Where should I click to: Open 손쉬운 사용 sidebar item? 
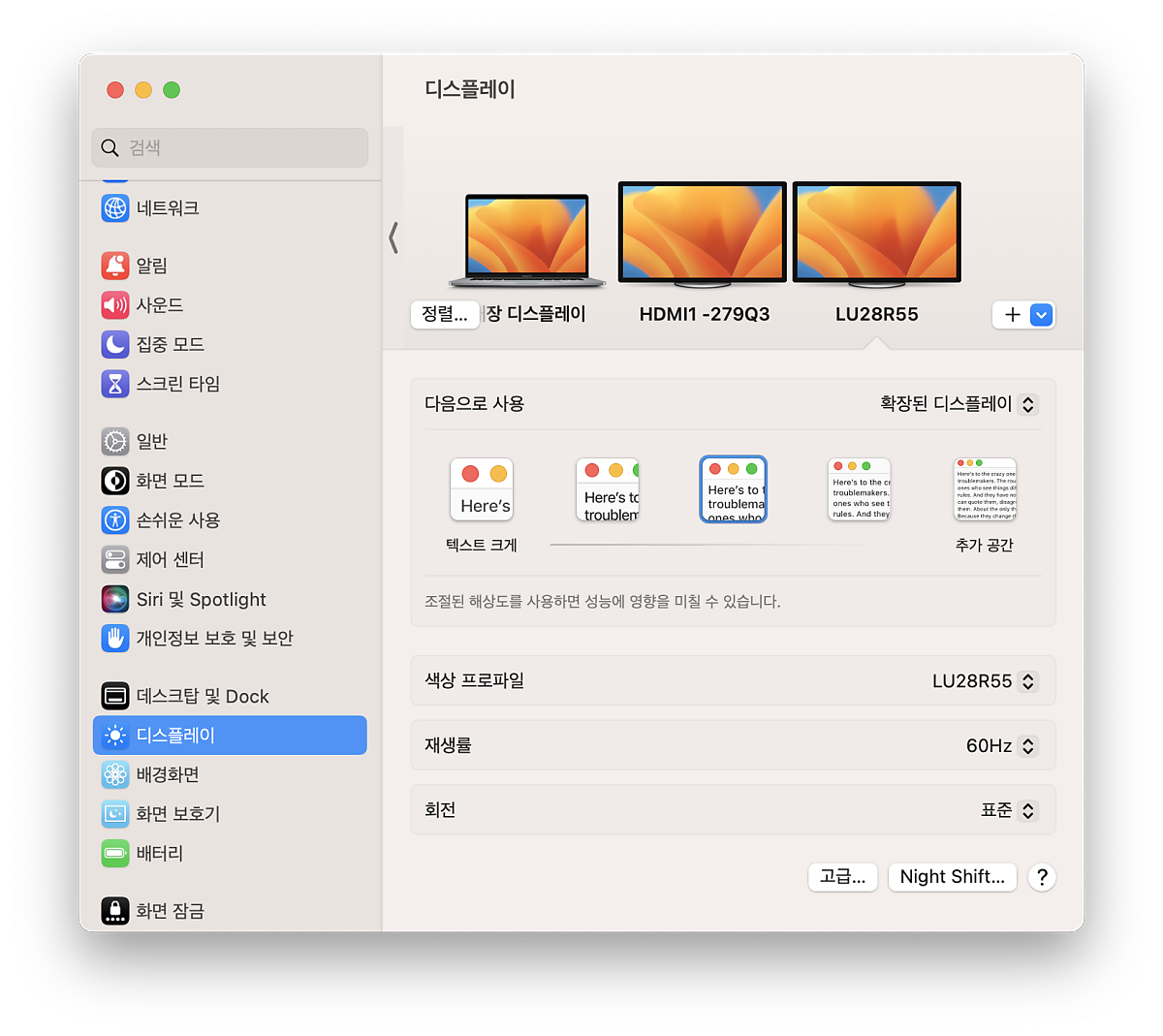[230, 520]
